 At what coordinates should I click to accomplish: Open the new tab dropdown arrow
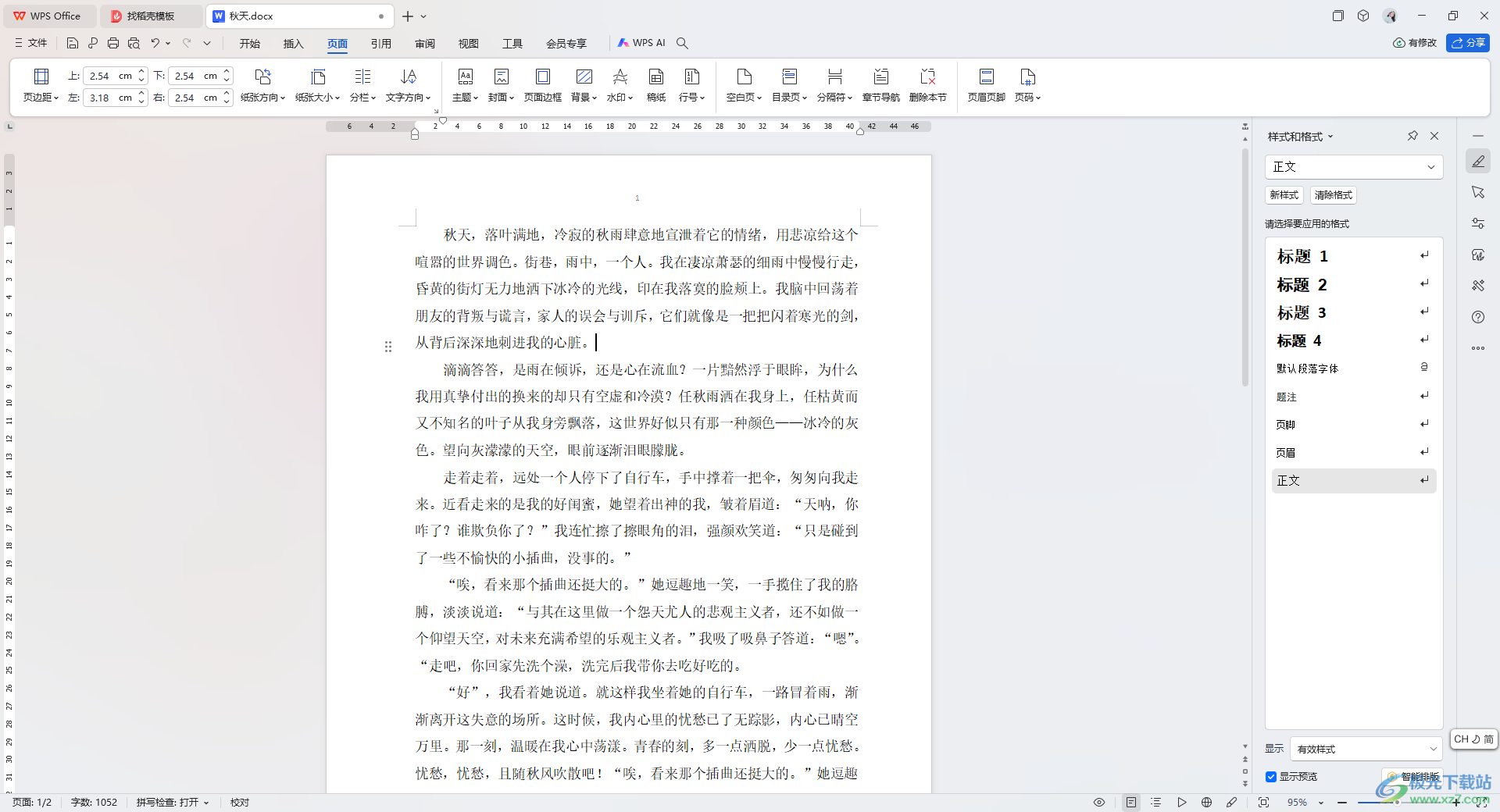click(x=423, y=16)
